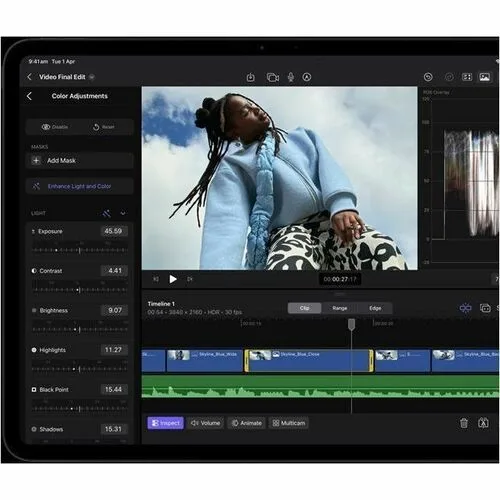Toggle the purple snapping icon

(x=465, y=308)
